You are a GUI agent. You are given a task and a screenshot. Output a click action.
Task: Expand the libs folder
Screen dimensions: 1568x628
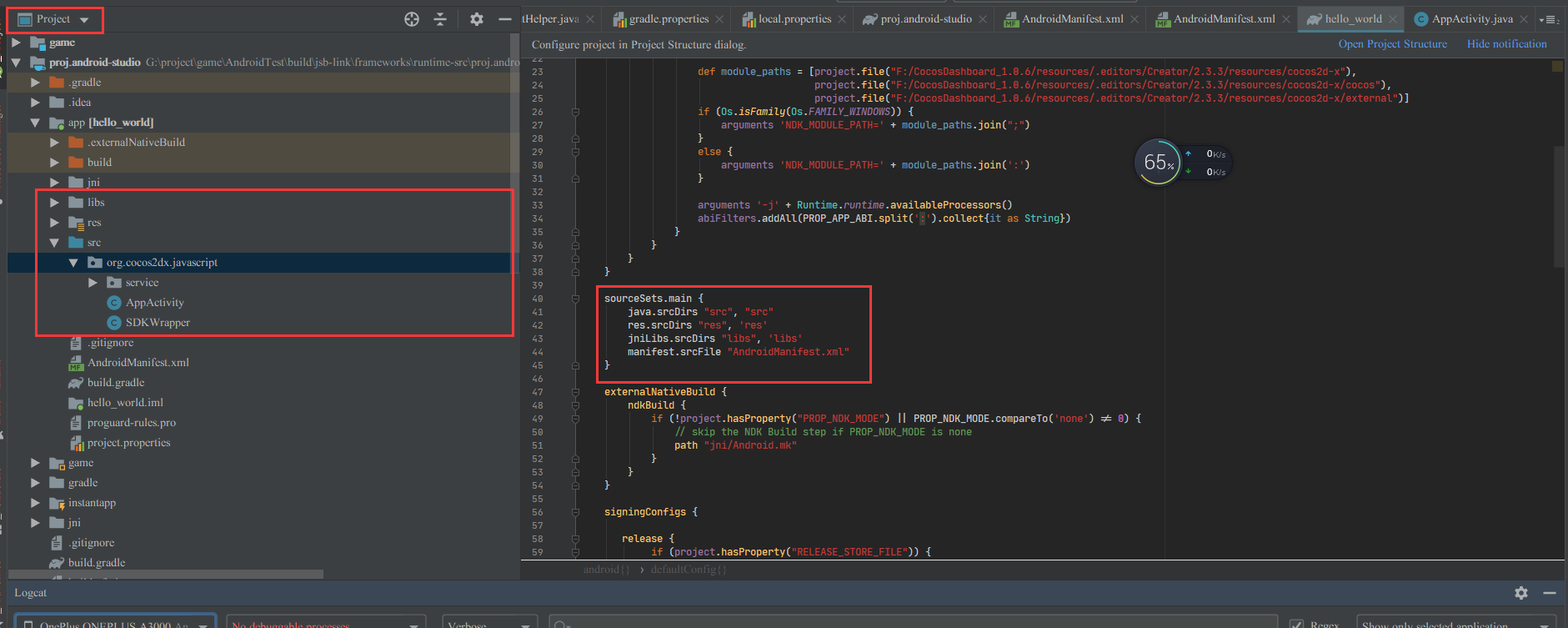click(x=54, y=203)
